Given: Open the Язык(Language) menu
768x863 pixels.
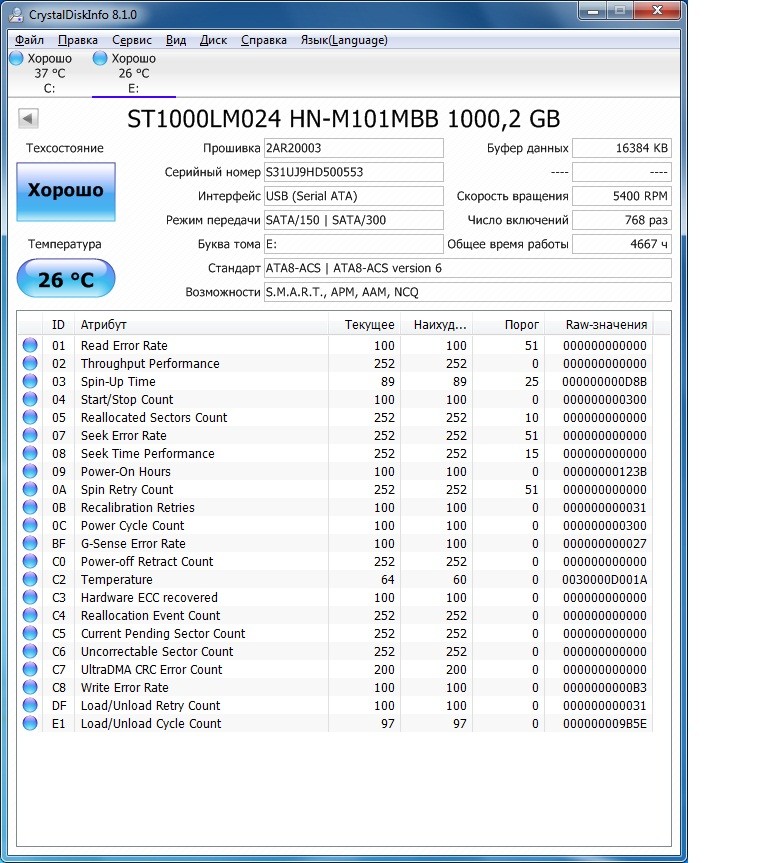Looking at the screenshot, I should (344, 40).
